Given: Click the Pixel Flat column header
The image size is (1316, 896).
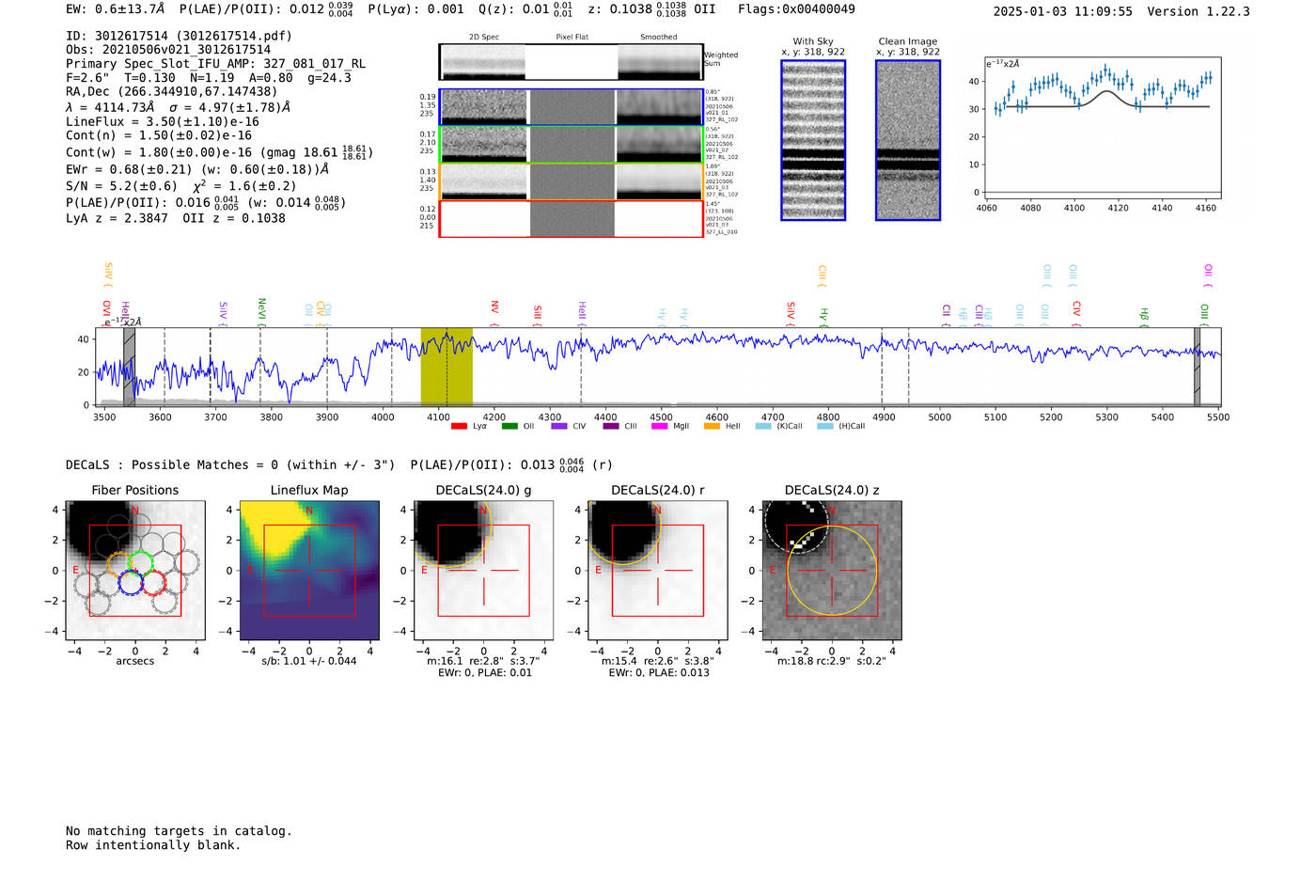Looking at the screenshot, I should (x=572, y=37).
